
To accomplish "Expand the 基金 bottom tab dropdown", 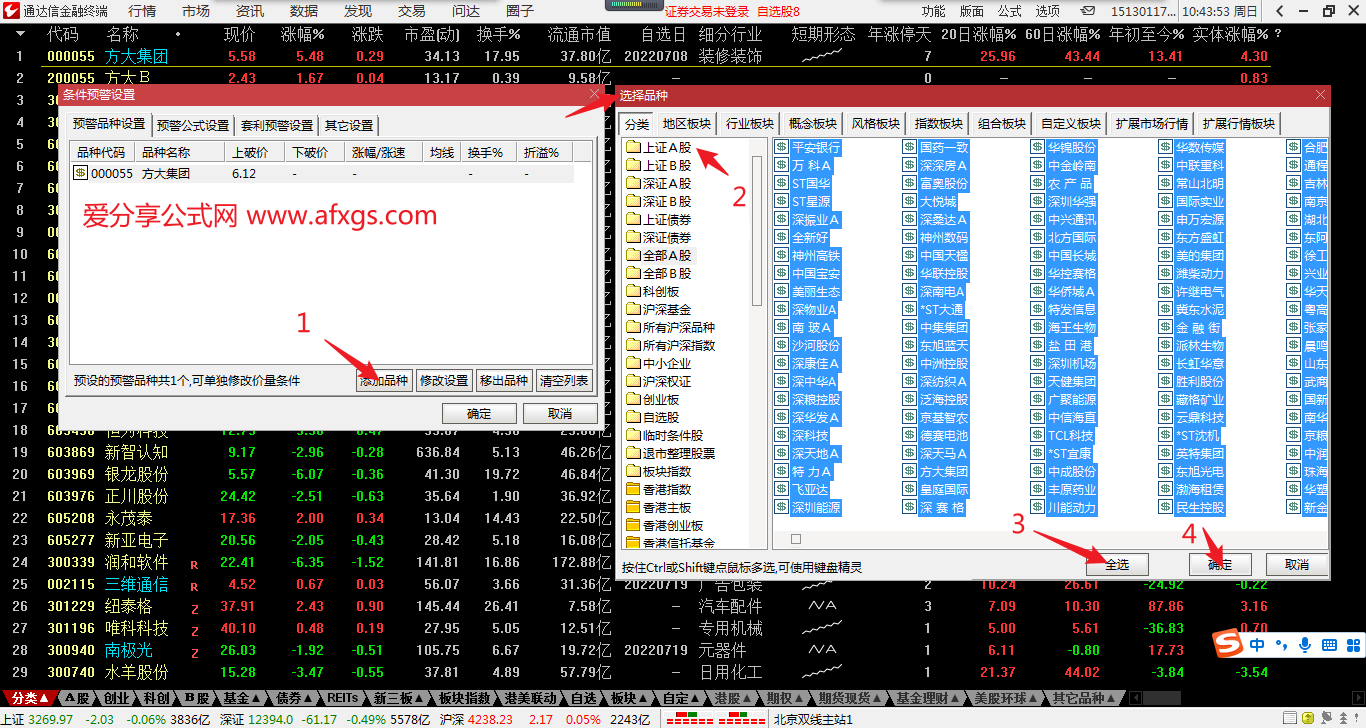I will pyautogui.click(x=241, y=697).
